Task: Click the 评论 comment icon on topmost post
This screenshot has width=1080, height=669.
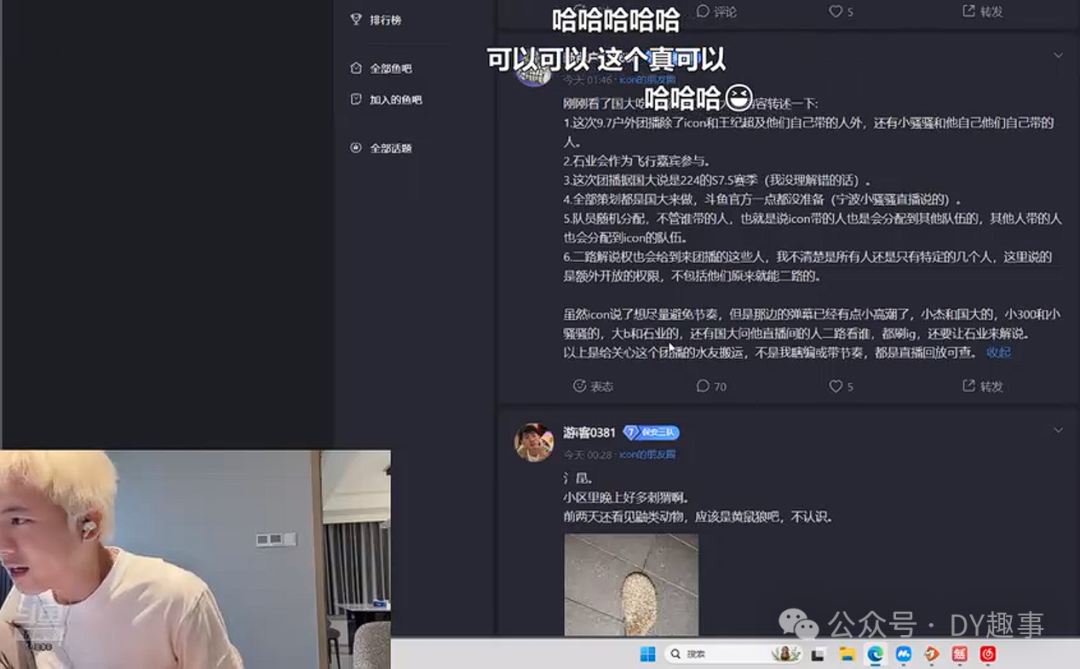Action: click(703, 11)
